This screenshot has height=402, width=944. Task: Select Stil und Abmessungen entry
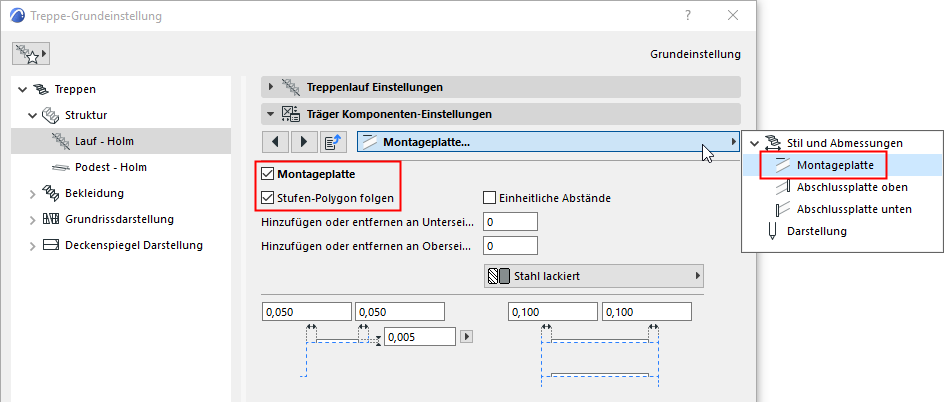tap(843, 143)
